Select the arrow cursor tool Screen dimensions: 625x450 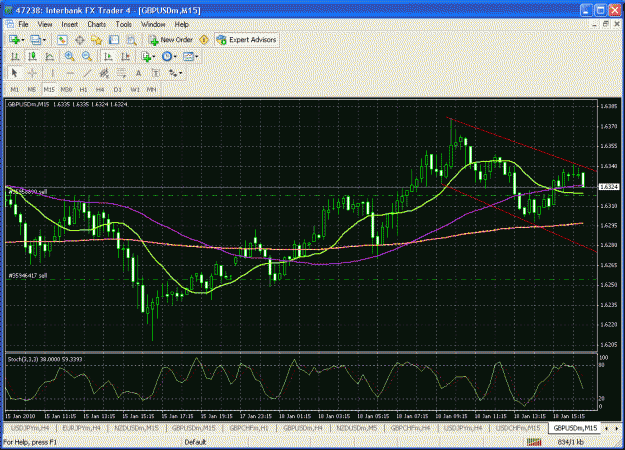[x=15, y=73]
